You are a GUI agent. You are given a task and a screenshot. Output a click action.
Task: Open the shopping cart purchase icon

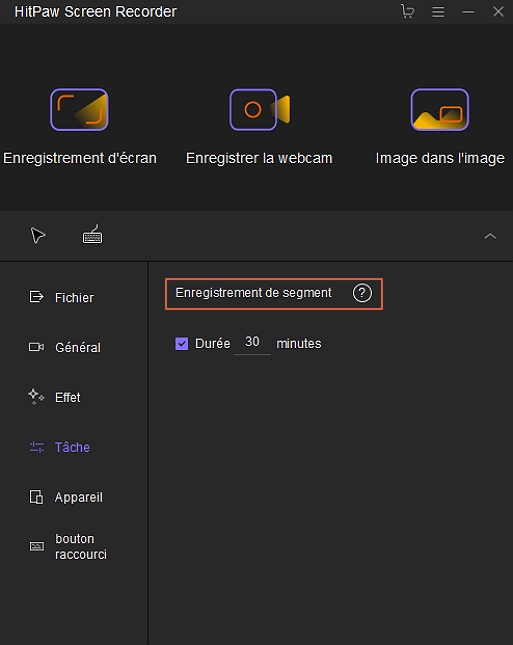coord(407,11)
